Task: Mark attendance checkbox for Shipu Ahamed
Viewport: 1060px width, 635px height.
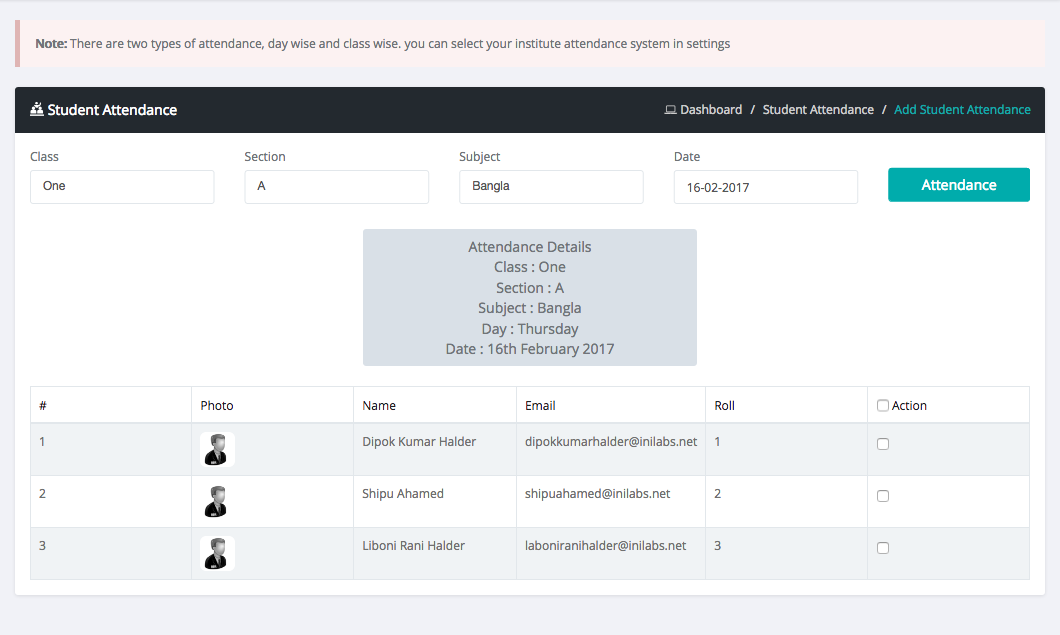Action: click(883, 496)
